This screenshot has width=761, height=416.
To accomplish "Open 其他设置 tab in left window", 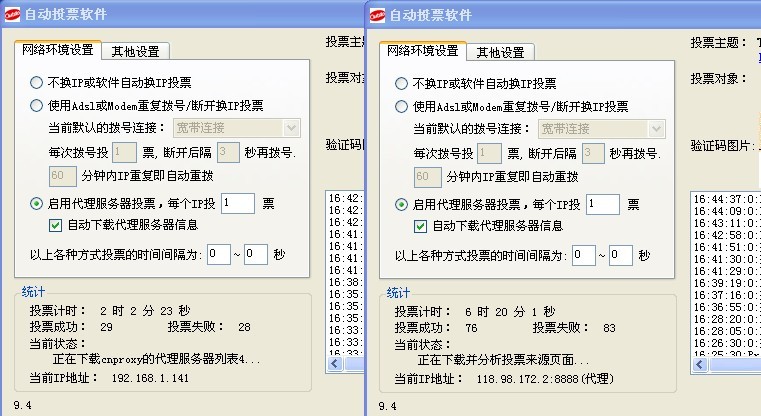I will tap(135, 51).
